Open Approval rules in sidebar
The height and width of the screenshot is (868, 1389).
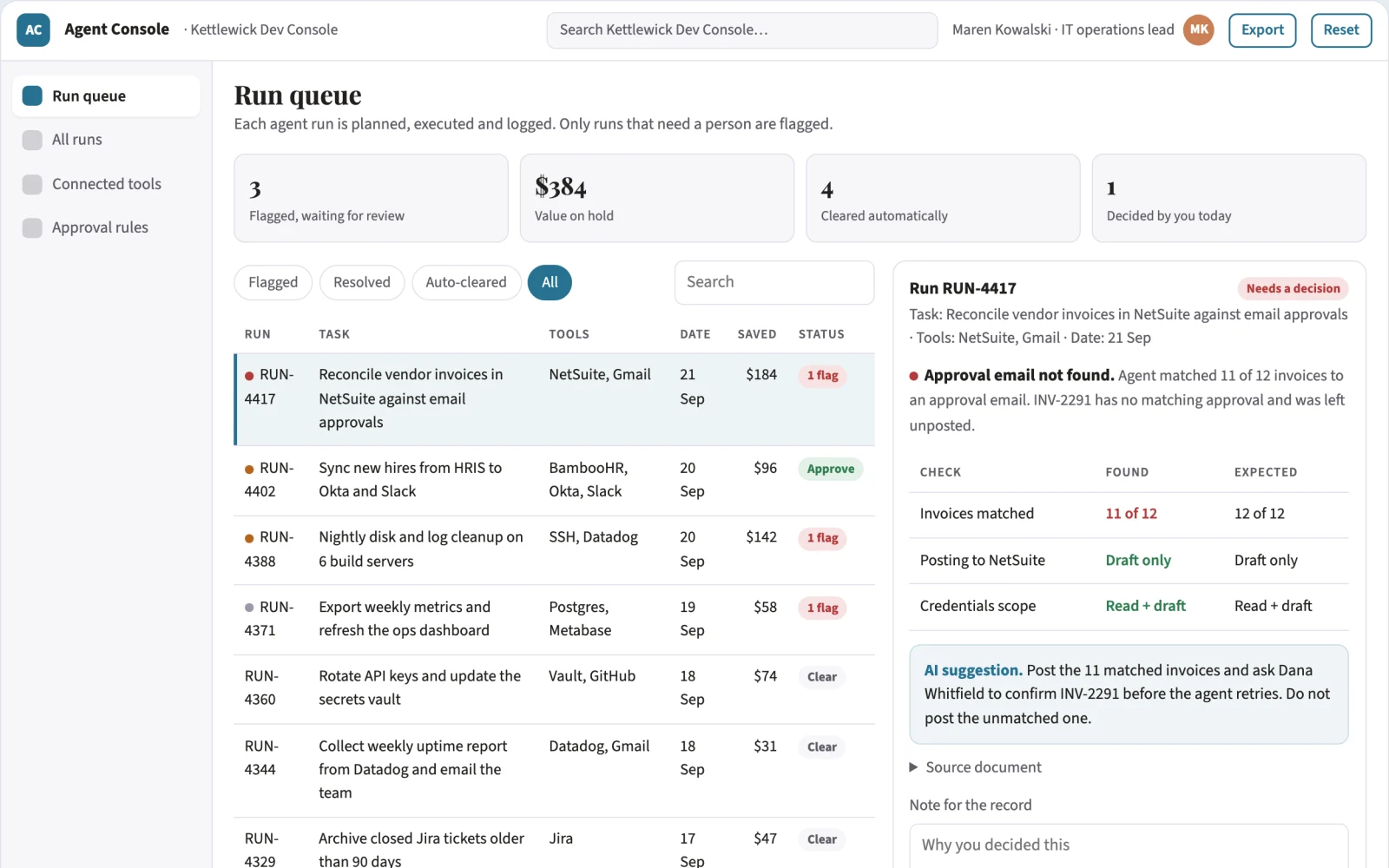pyautogui.click(x=106, y=227)
